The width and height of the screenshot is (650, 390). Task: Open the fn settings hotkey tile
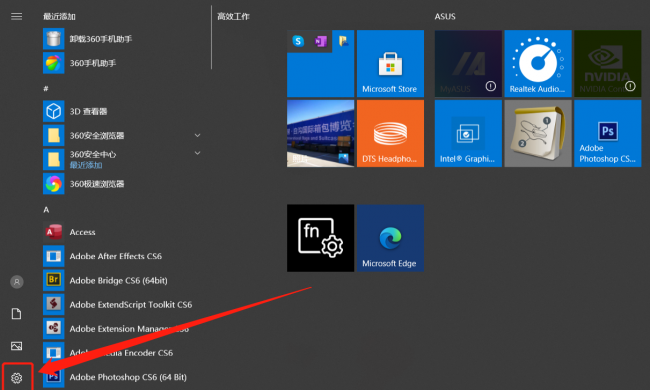(x=320, y=238)
